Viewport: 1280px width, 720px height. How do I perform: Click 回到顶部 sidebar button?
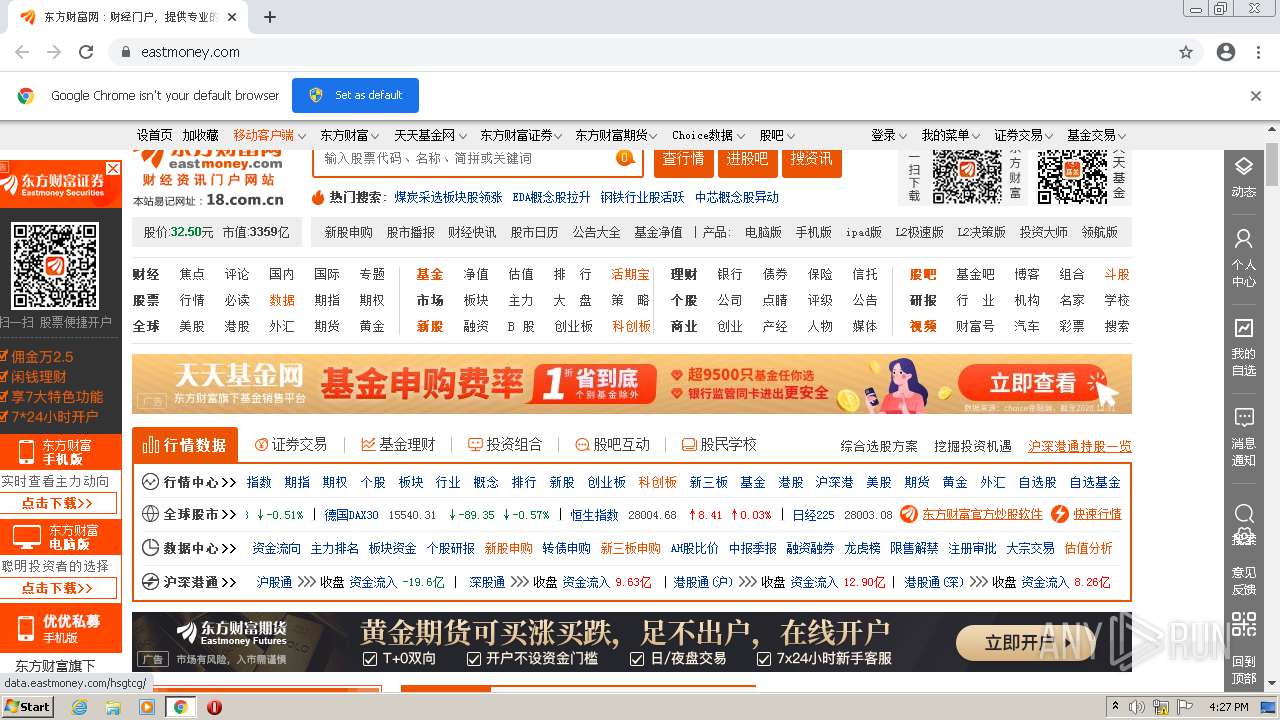[1243, 669]
